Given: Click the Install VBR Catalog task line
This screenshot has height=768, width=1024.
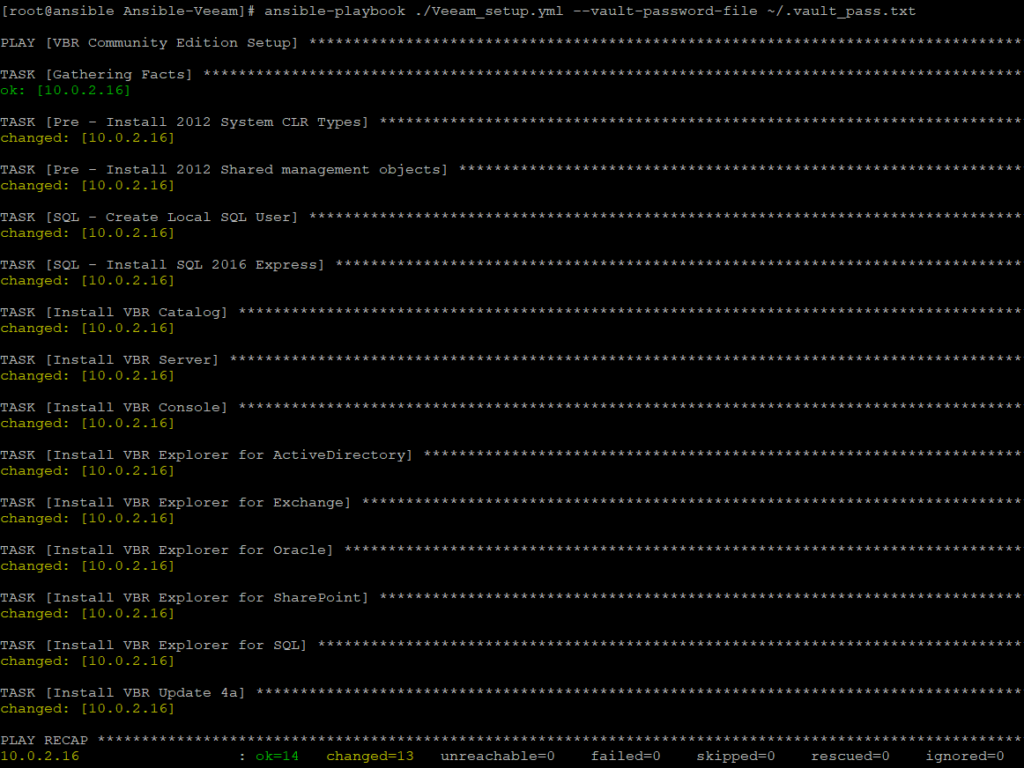Looking at the screenshot, I should [x=115, y=312].
